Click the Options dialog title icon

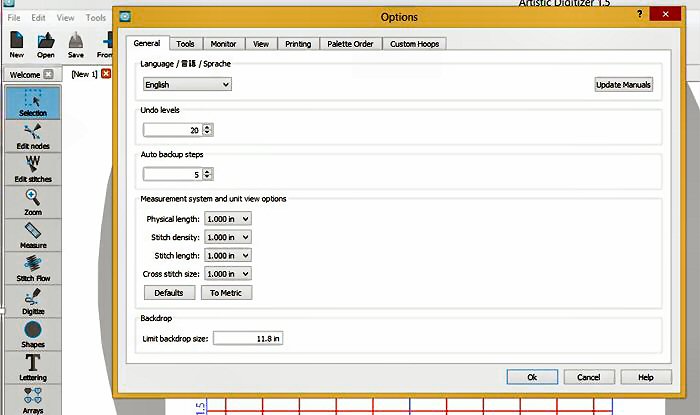125,17
